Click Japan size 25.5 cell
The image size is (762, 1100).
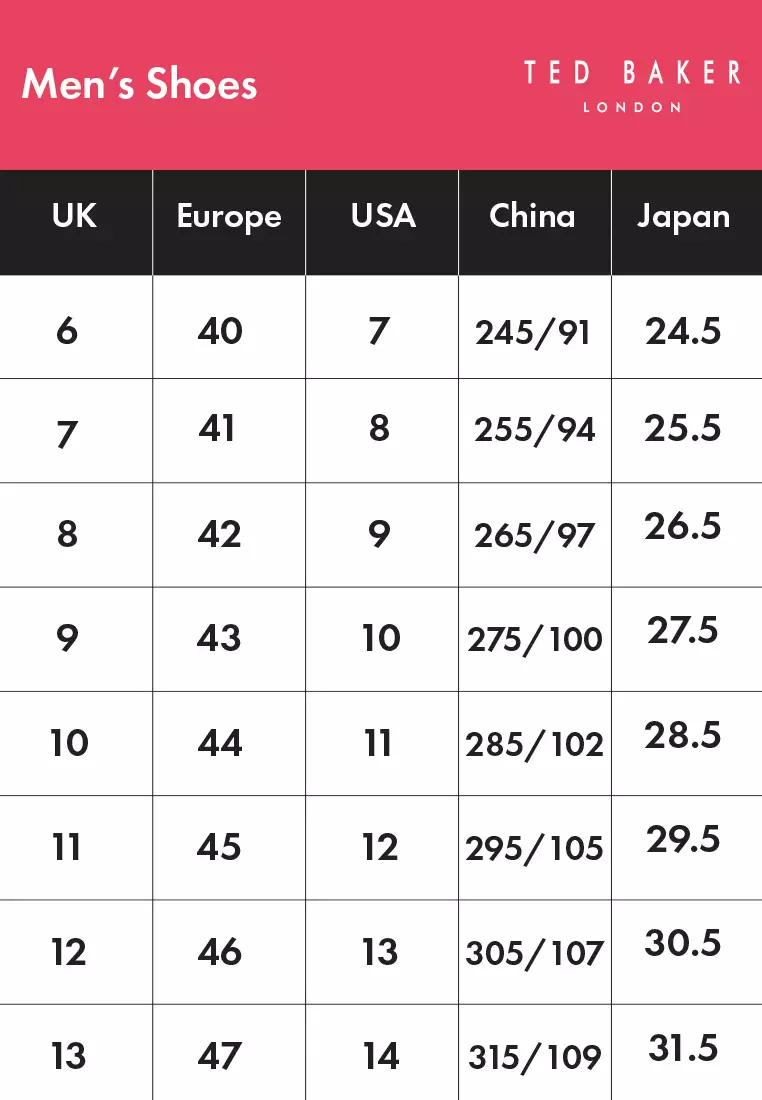pos(687,431)
